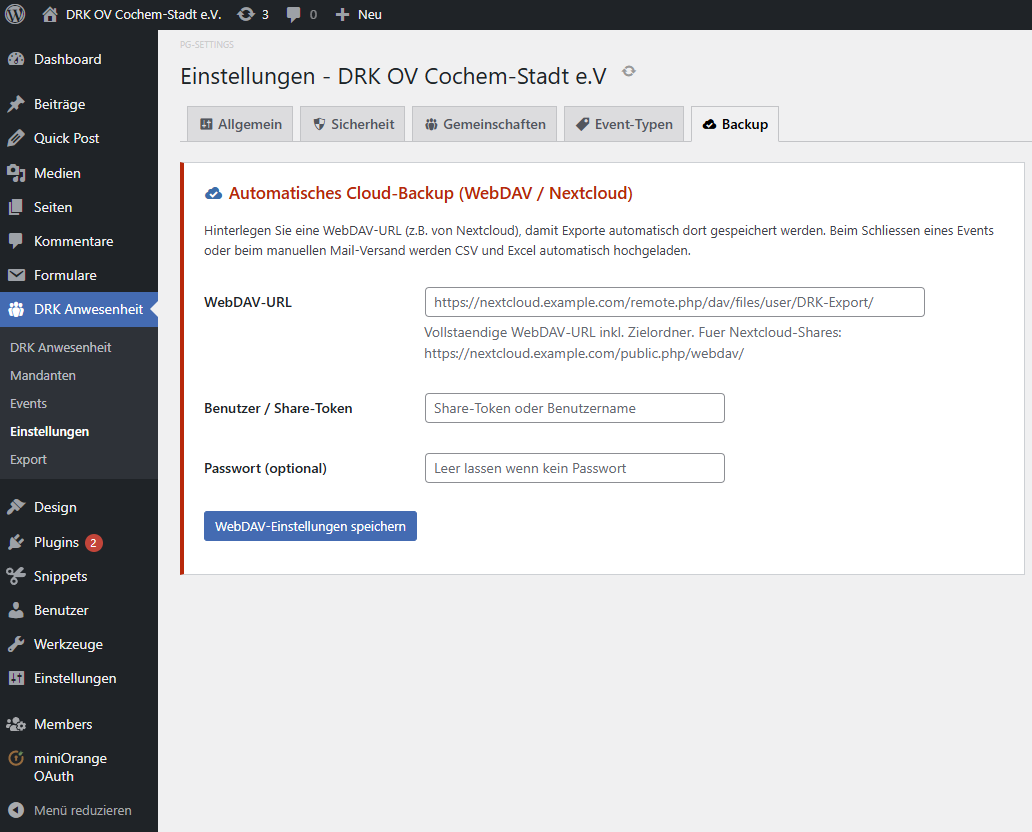
Task: Click the plus icon beside Neu
Action: [342, 14]
